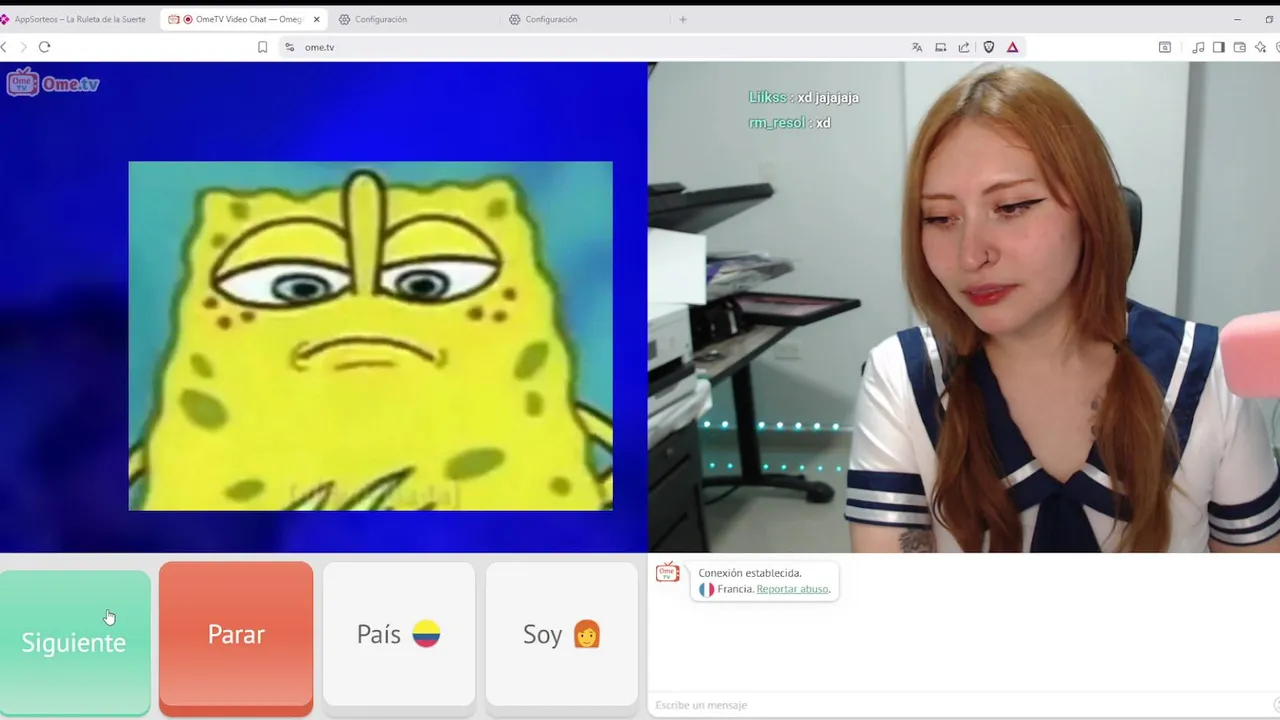Click the picture-in-picture toolbar icon

(1165, 47)
